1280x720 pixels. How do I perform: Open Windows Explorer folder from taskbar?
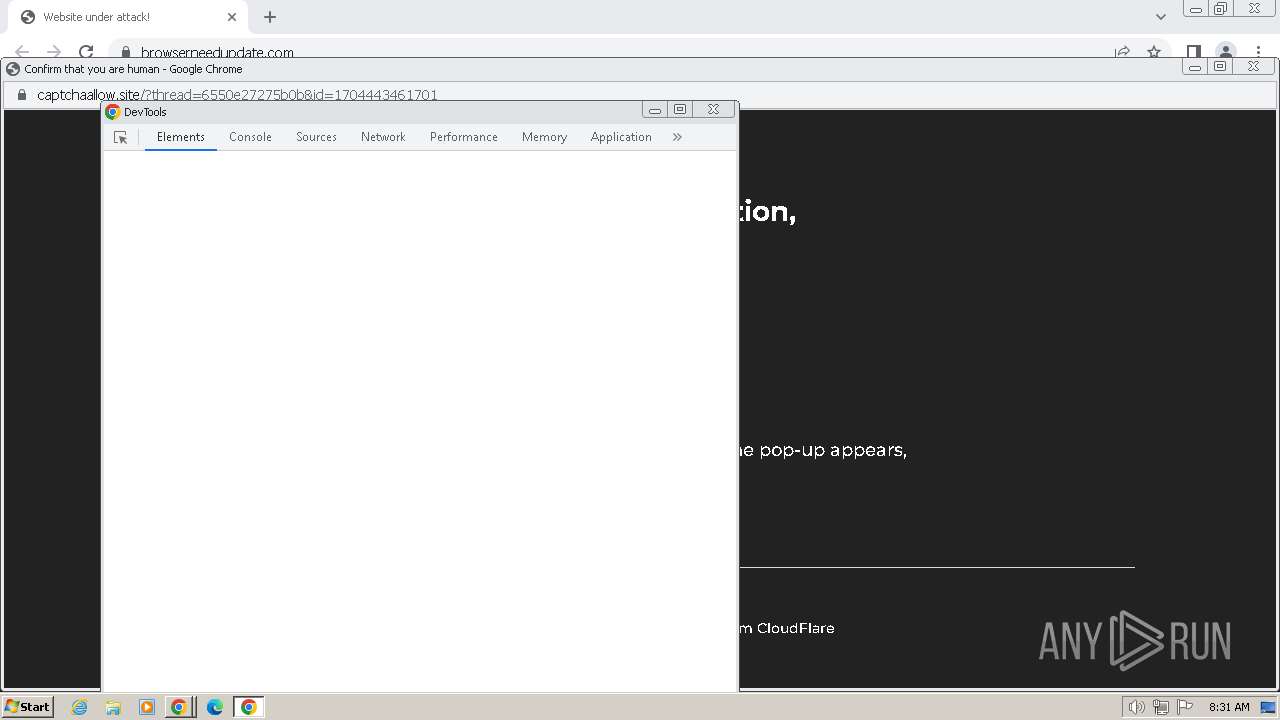(113, 707)
